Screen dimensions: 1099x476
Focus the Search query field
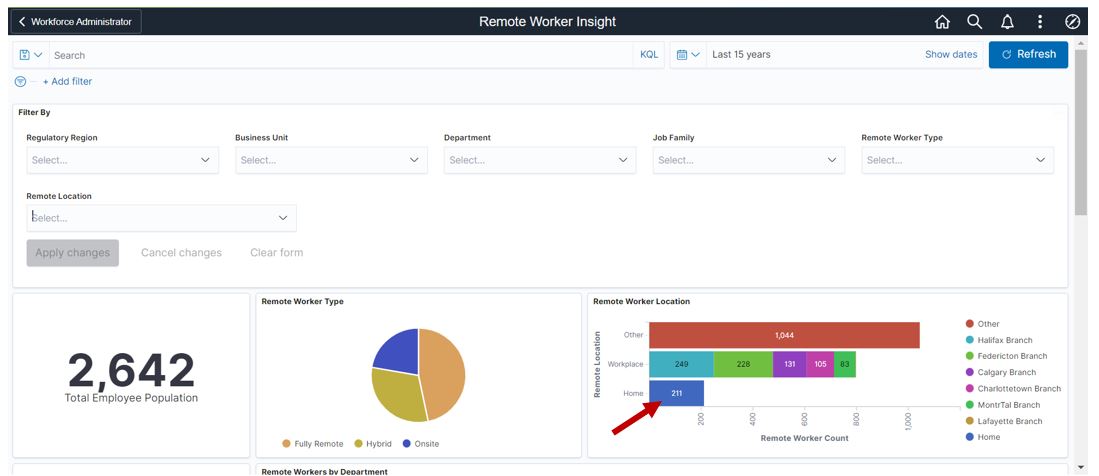pyautogui.click(x=341, y=55)
